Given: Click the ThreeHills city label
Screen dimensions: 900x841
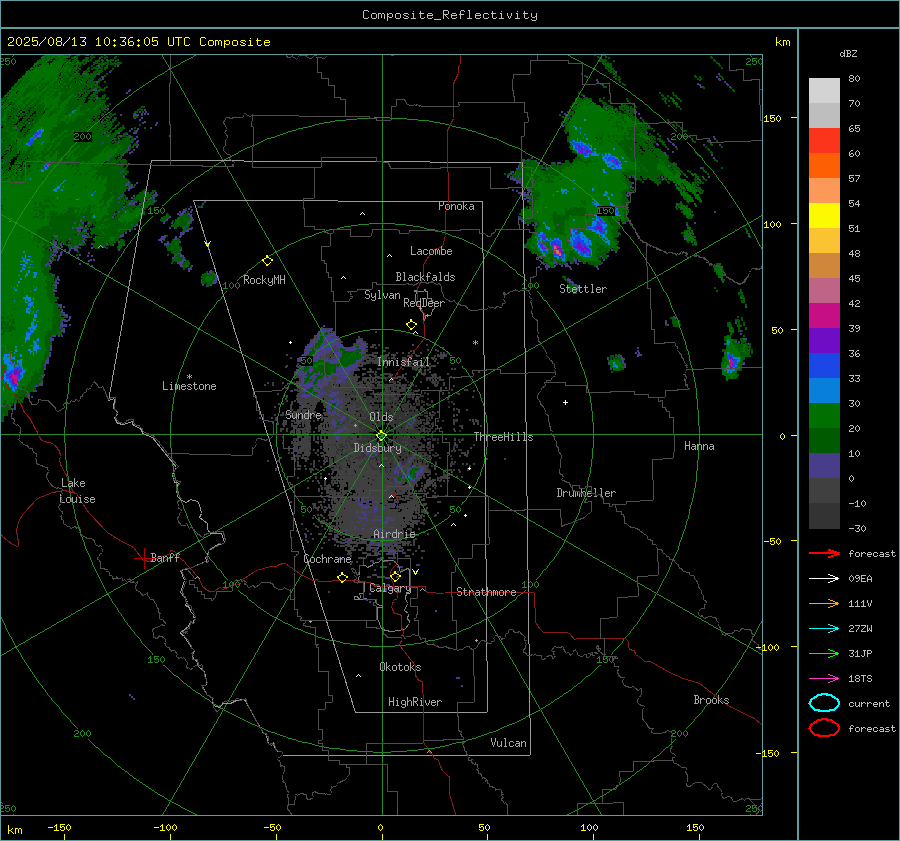Looking at the screenshot, I should pyautogui.click(x=503, y=437).
